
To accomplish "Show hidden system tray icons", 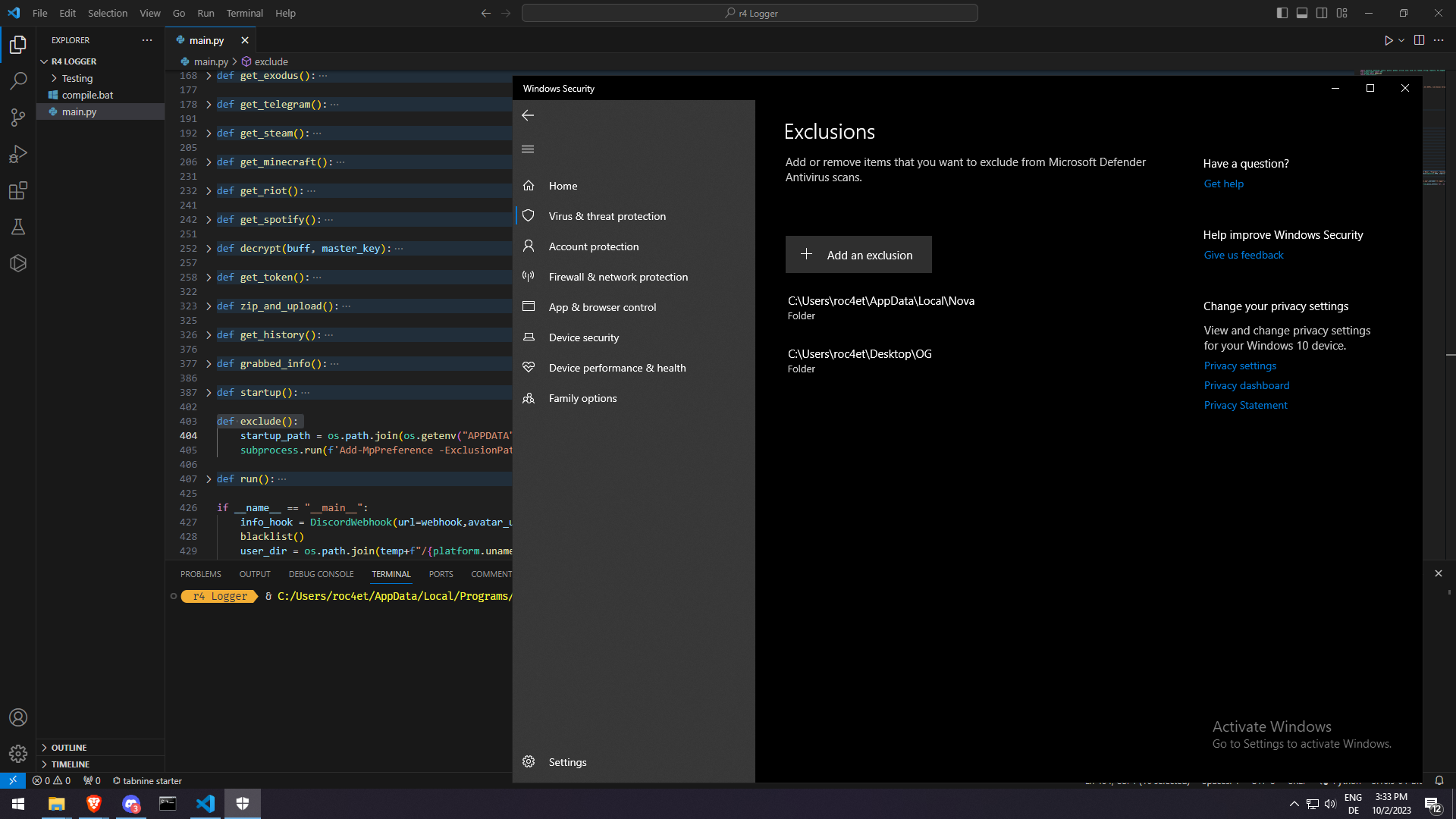I will pyautogui.click(x=1294, y=804).
